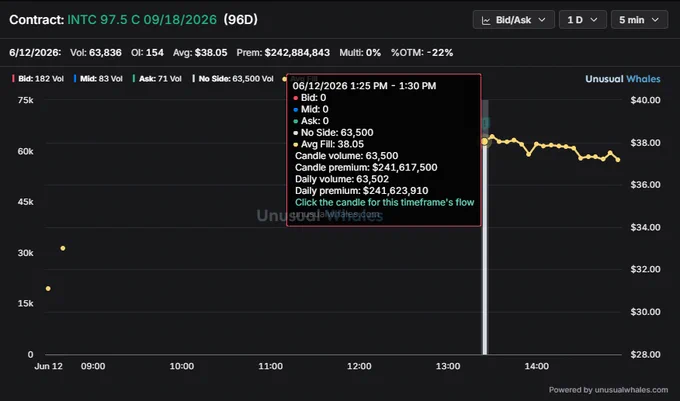680x401 pixels.
Task: Click the highlighted Avg Fill point at 38.05
Action: (x=484, y=141)
